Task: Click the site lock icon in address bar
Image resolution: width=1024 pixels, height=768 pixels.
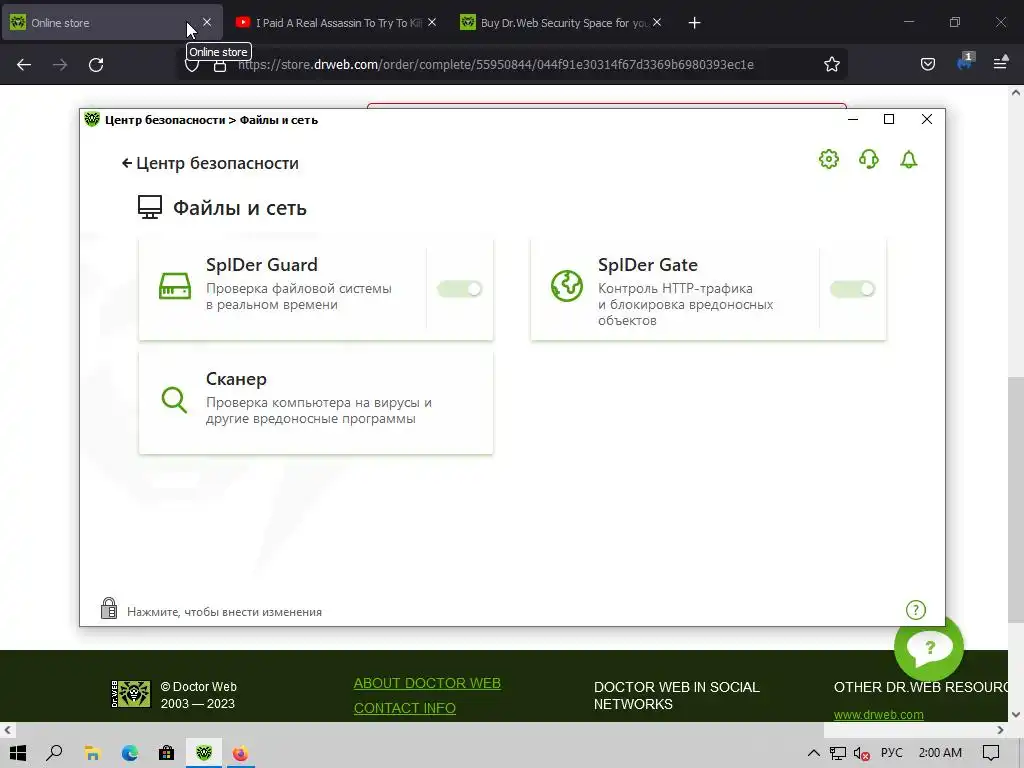Action: pos(220,65)
